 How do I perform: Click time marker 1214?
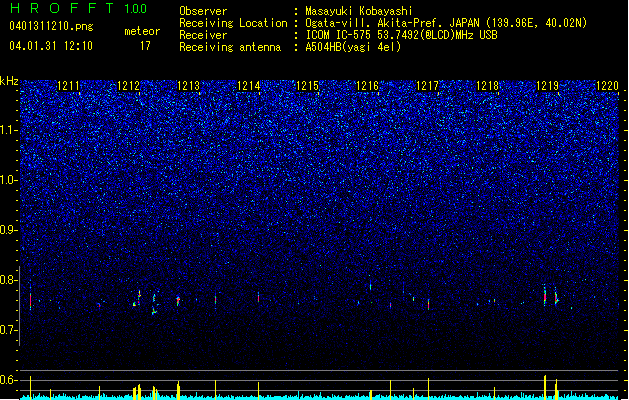click(x=248, y=86)
